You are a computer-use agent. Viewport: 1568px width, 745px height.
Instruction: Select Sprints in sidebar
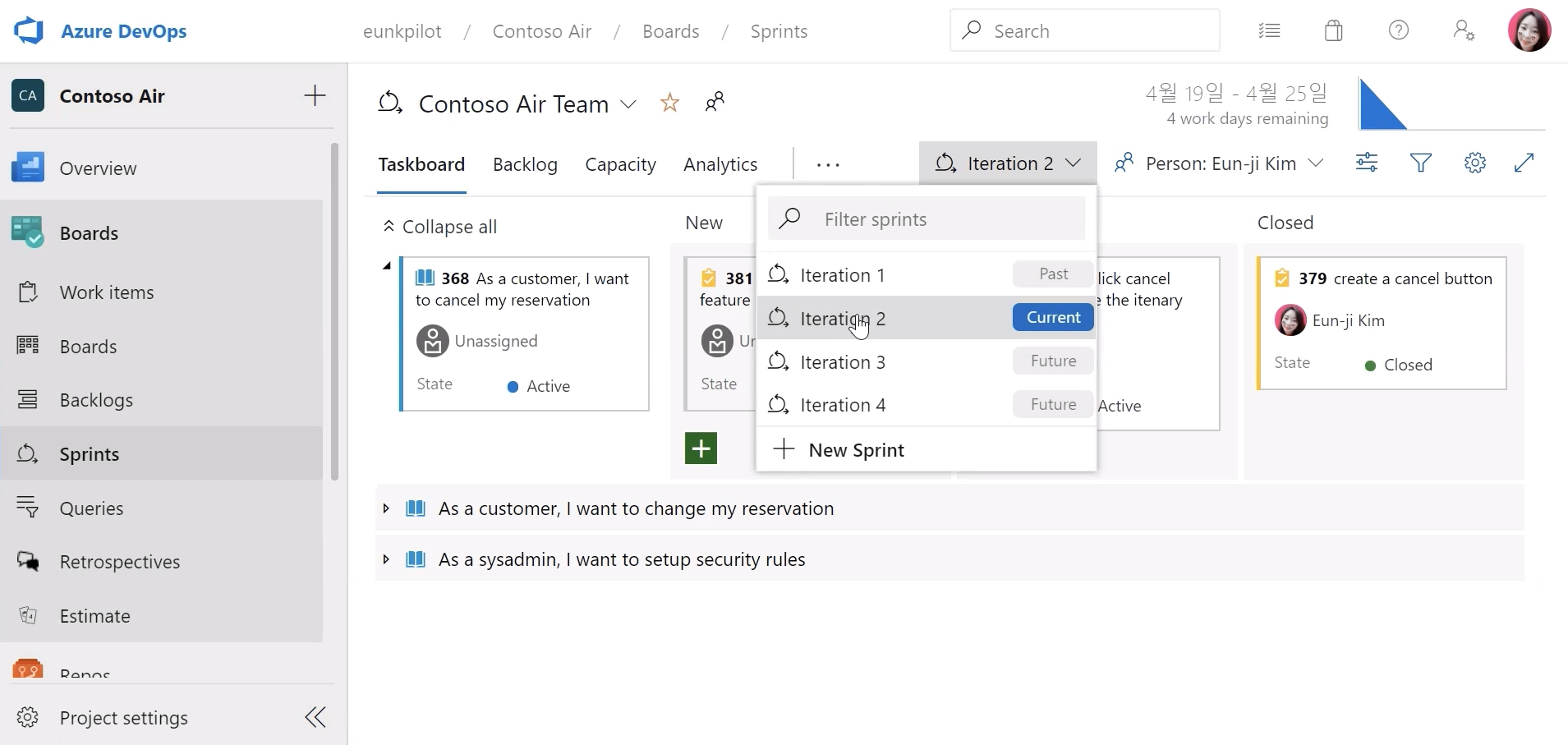point(162,453)
